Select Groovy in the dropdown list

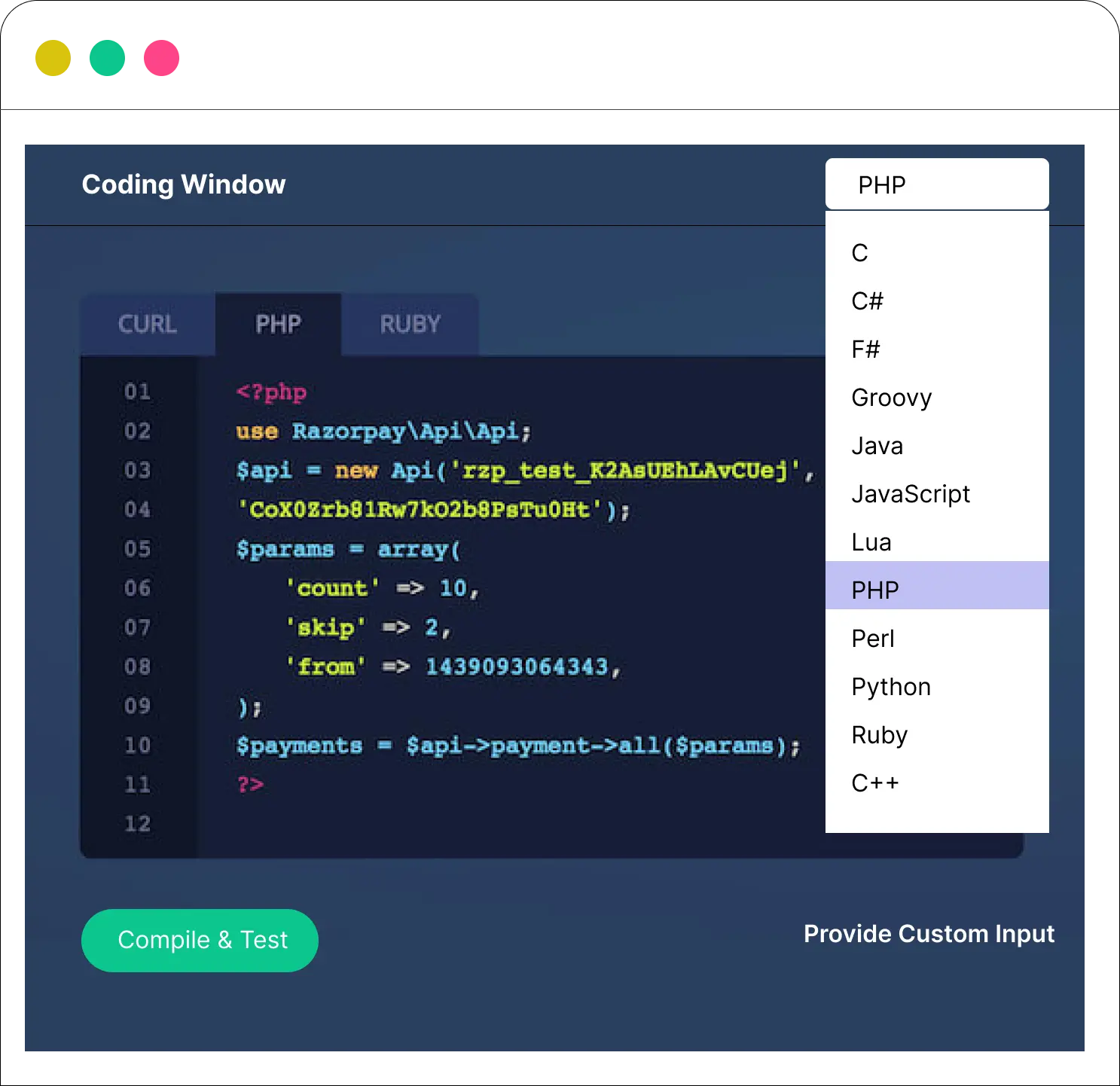891,398
